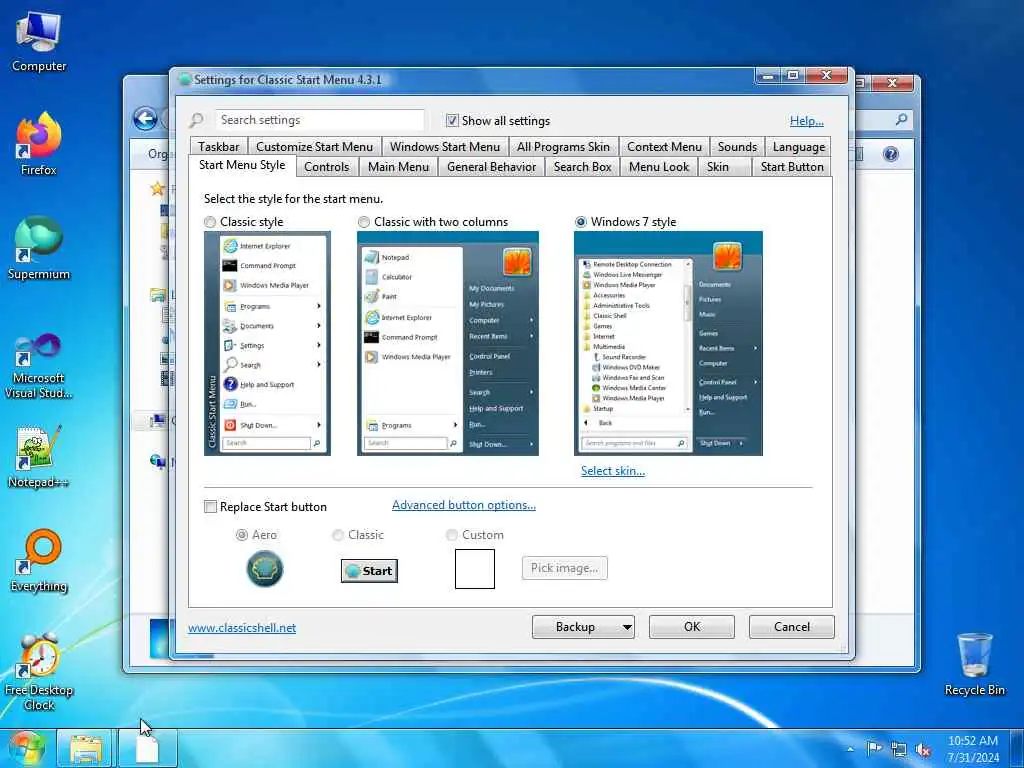The height and width of the screenshot is (768, 1024).
Task: Open Microsoft Visual Studio shortcut
Action: coord(39,366)
